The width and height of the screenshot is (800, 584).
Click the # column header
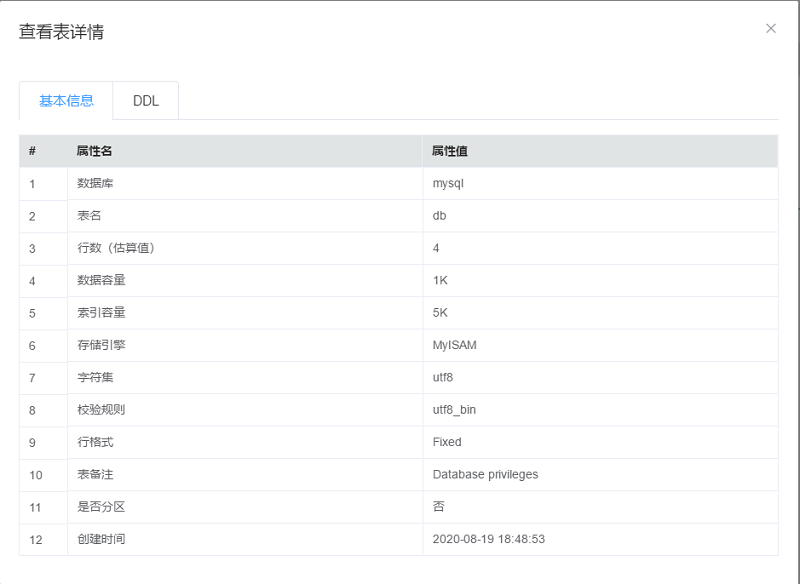click(x=43, y=151)
